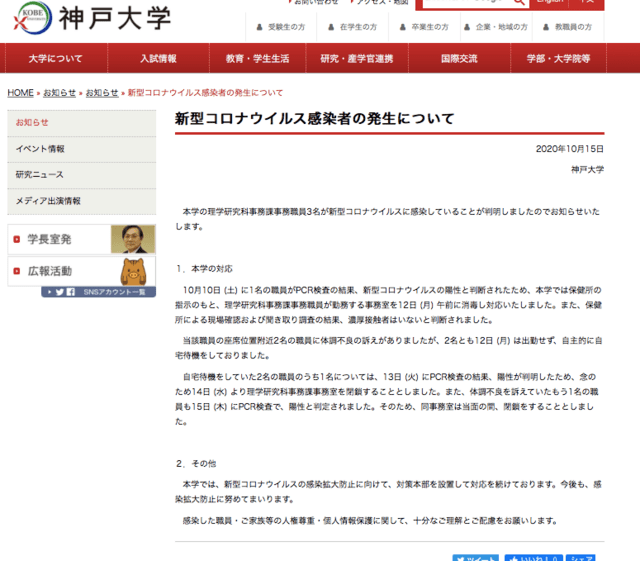Viewport: 640px width, 561px height.
Task: Click the person icon next to 教職員の方
Action: tap(546, 27)
